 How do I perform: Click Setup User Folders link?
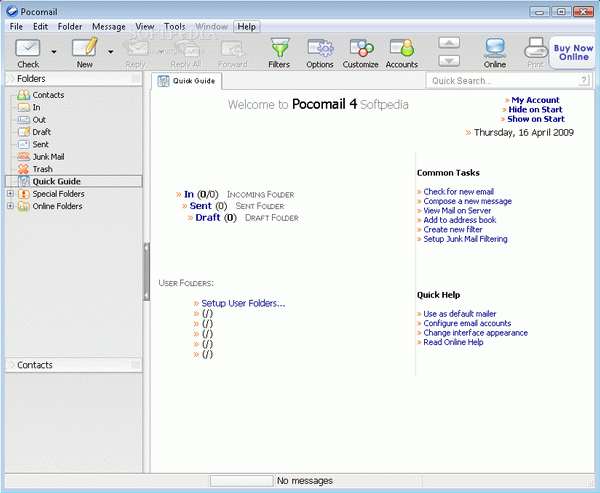[x=243, y=303]
